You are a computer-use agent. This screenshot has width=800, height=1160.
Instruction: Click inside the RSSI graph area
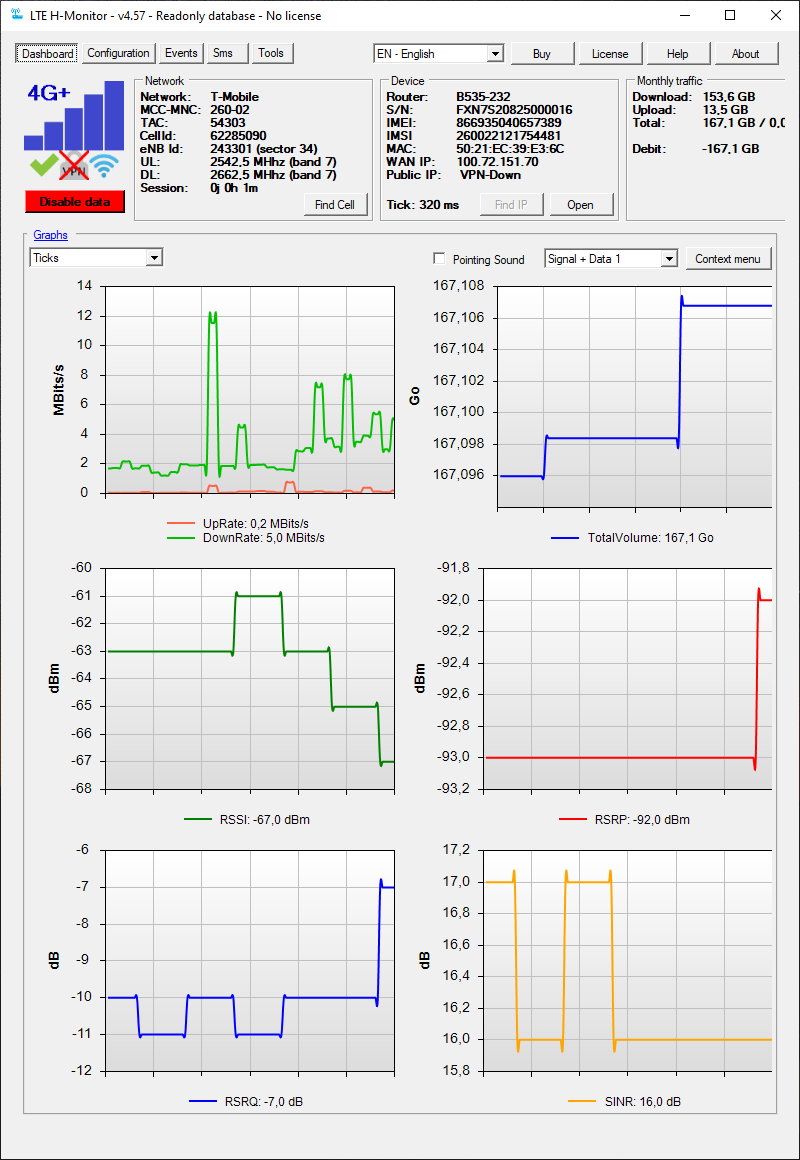(x=250, y=678)
